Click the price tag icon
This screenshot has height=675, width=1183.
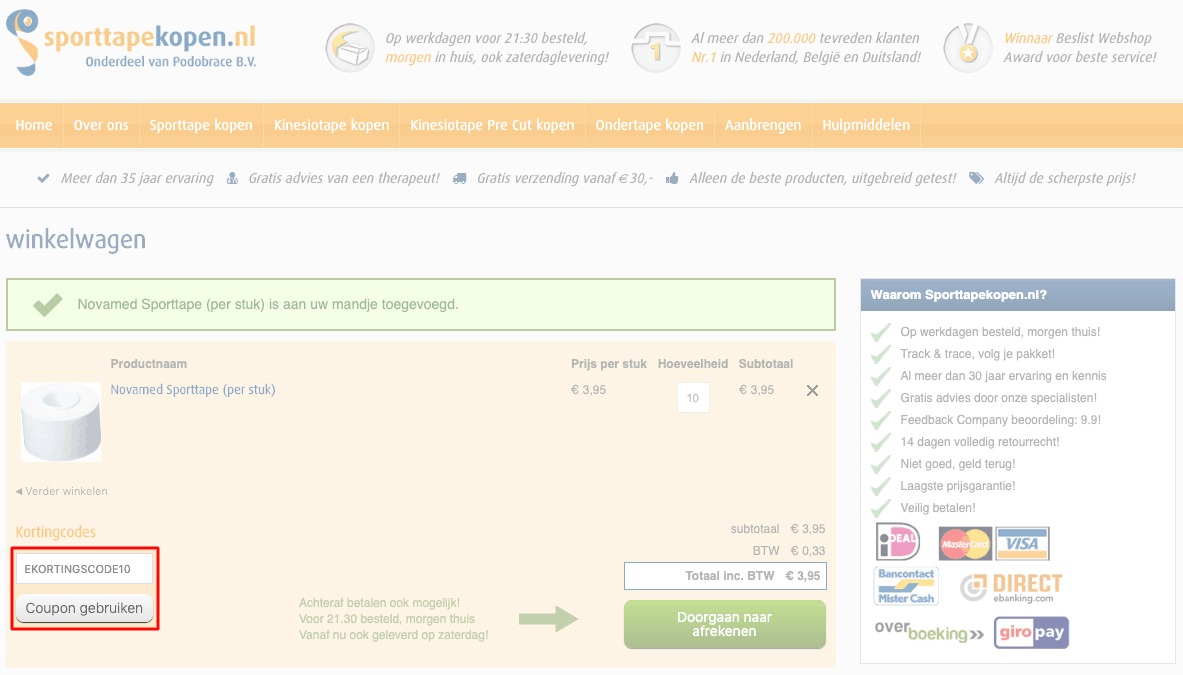point(976,179)
